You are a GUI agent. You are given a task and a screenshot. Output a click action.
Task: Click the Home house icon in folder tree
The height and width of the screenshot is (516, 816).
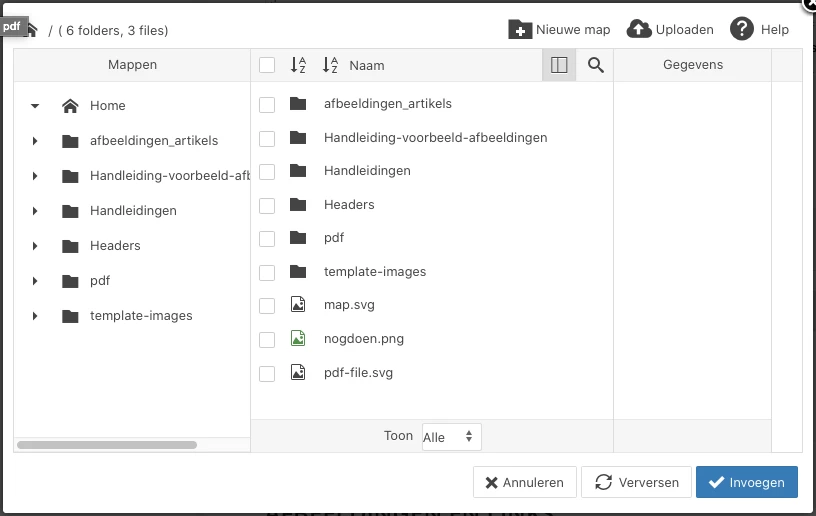(x=70, y=106)
